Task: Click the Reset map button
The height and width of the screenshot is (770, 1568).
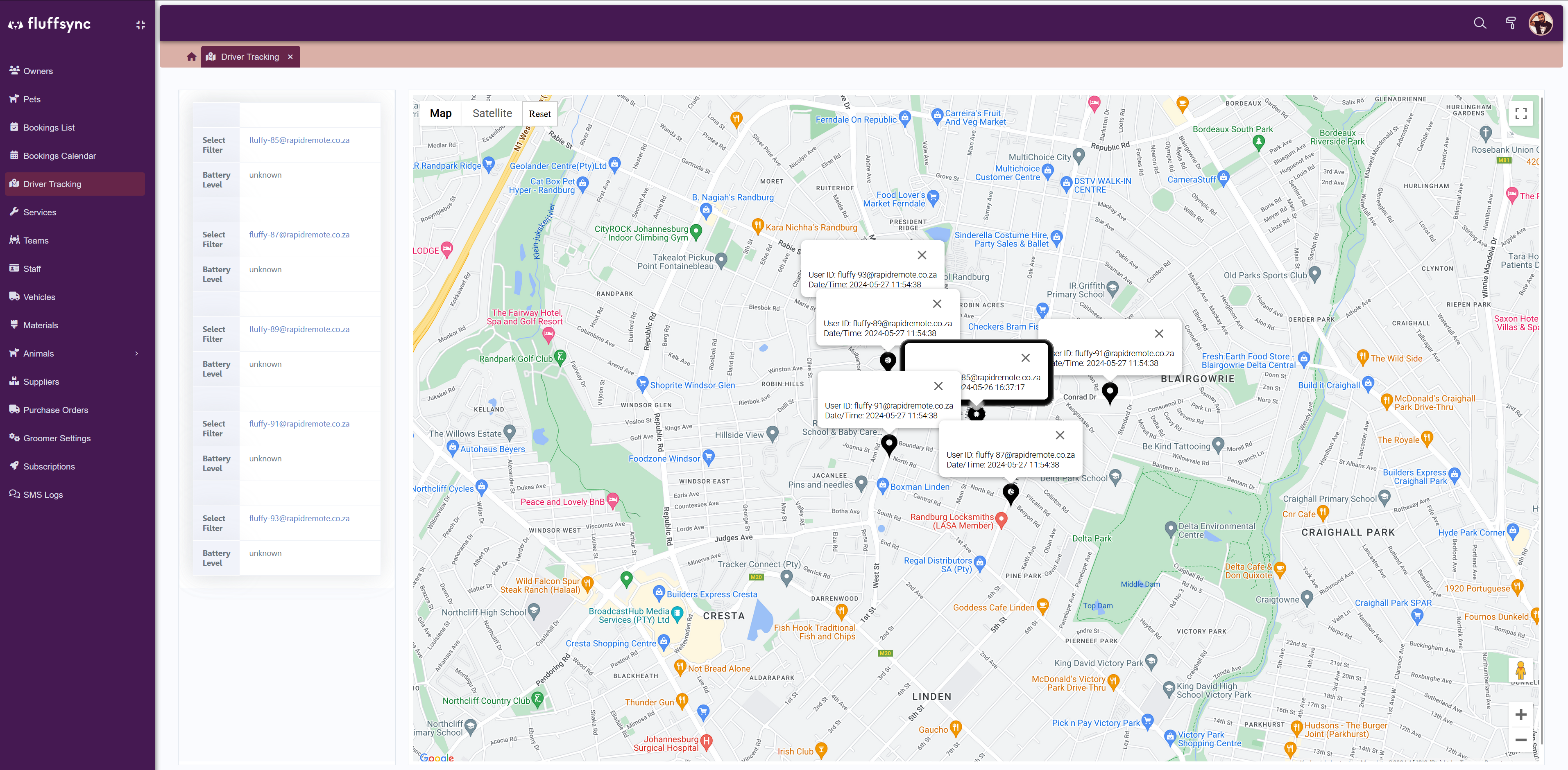Action: 539,114
